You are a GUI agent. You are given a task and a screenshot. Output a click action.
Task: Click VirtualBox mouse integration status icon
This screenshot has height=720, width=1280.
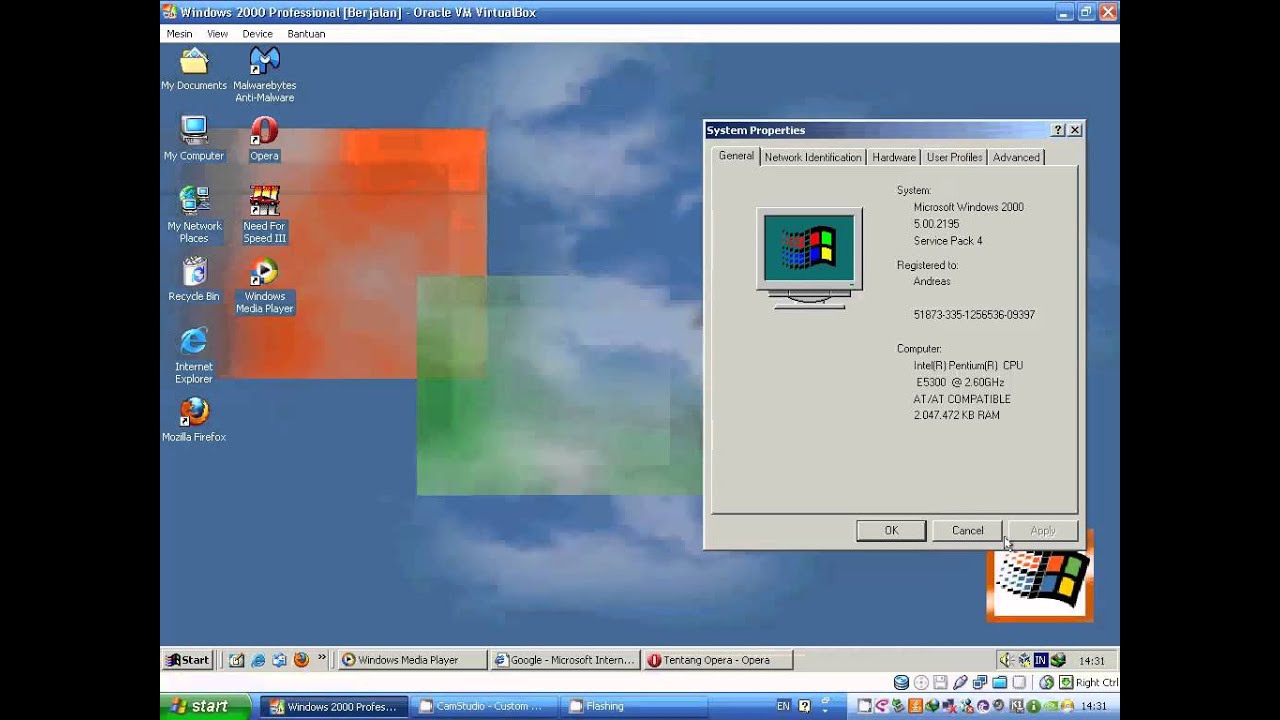(1046, 682)
